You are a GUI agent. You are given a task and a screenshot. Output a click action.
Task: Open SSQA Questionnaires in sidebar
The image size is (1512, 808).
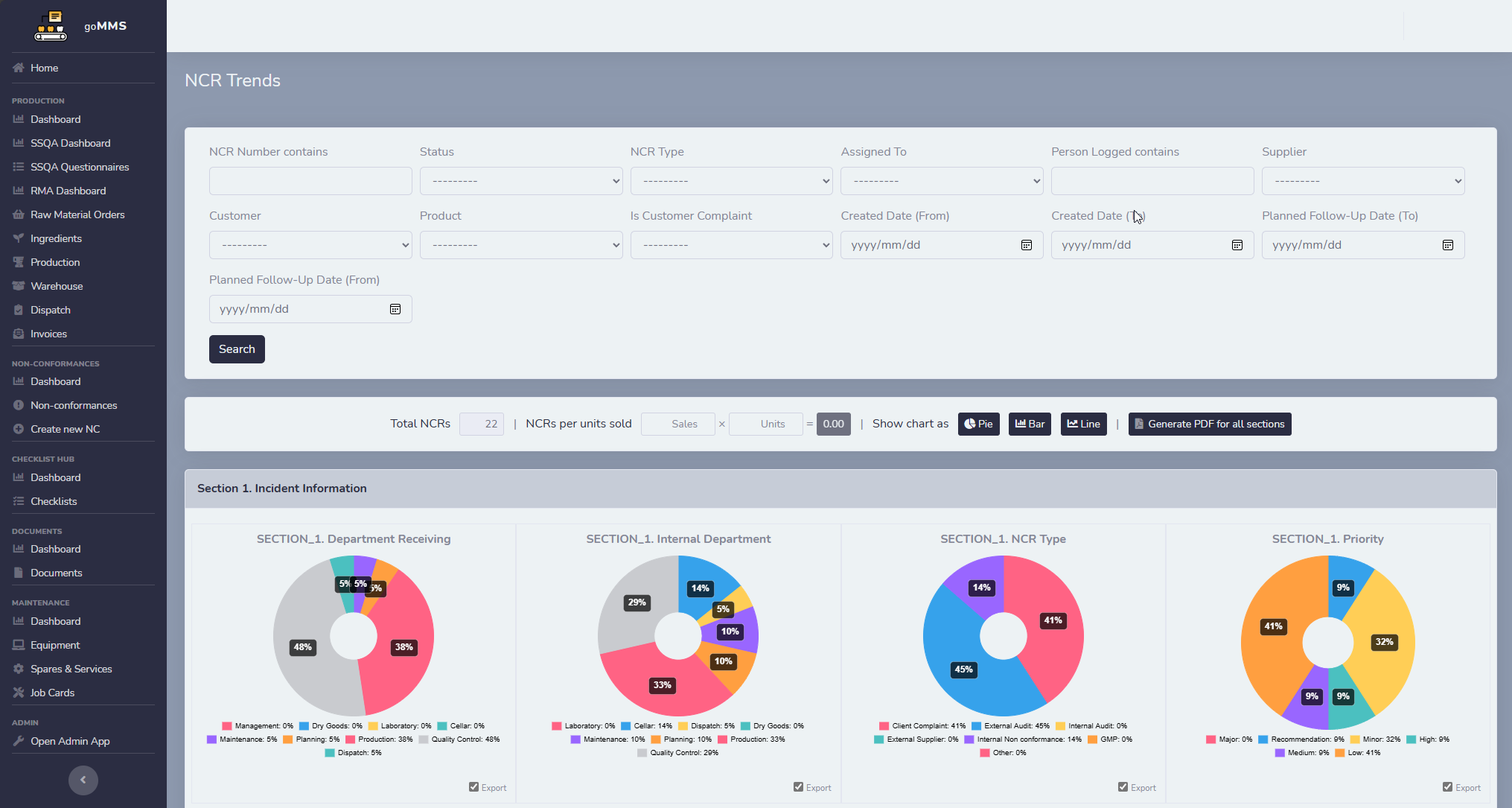click(80, 167)
